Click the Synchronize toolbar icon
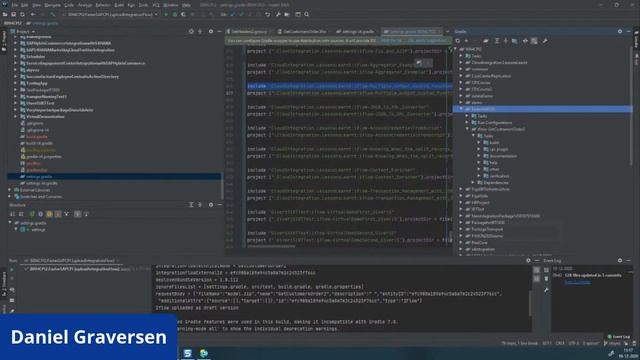640x360 pixels. (22, 14)
